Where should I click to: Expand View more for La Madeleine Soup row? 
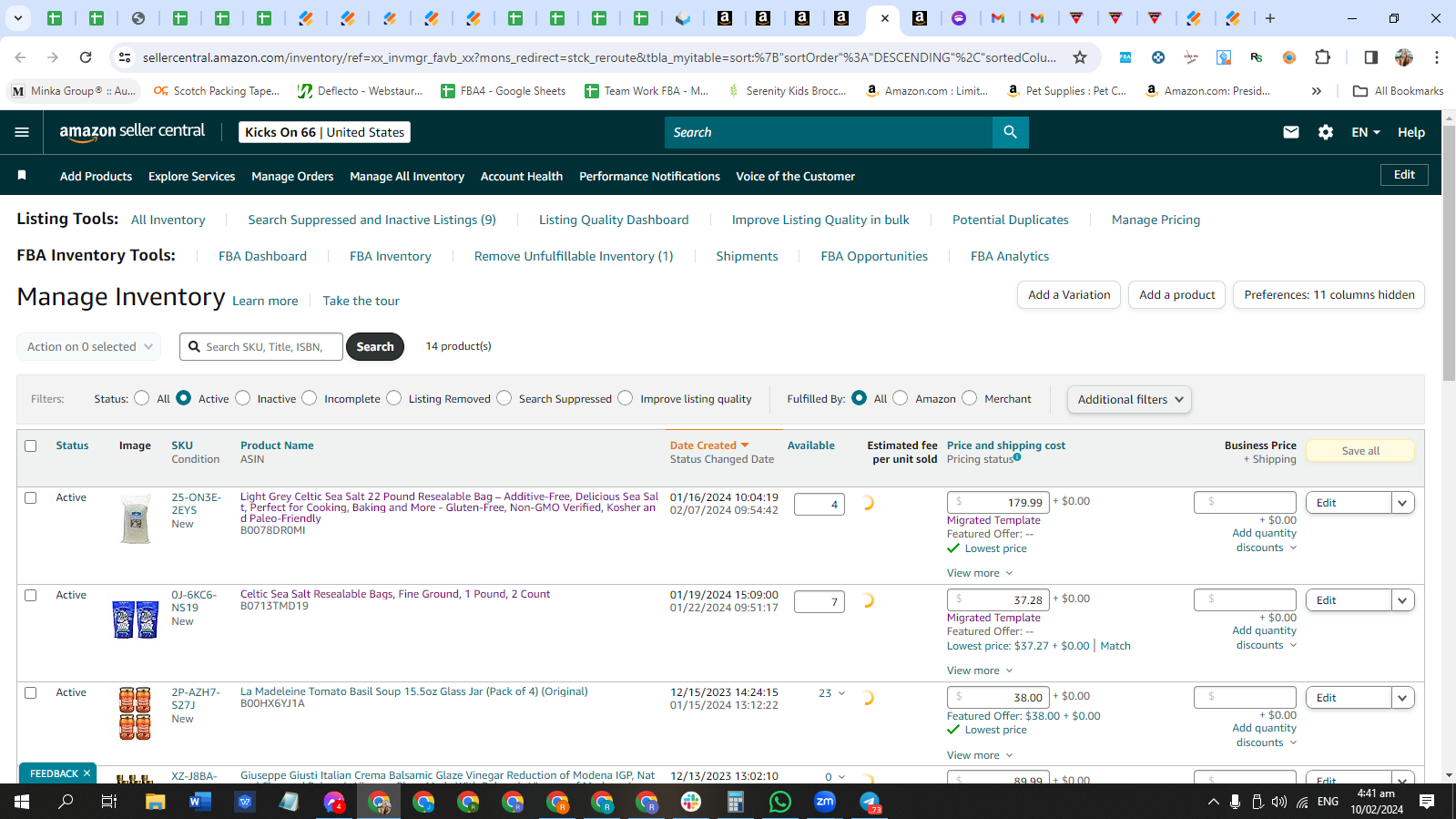click(979, 755)
